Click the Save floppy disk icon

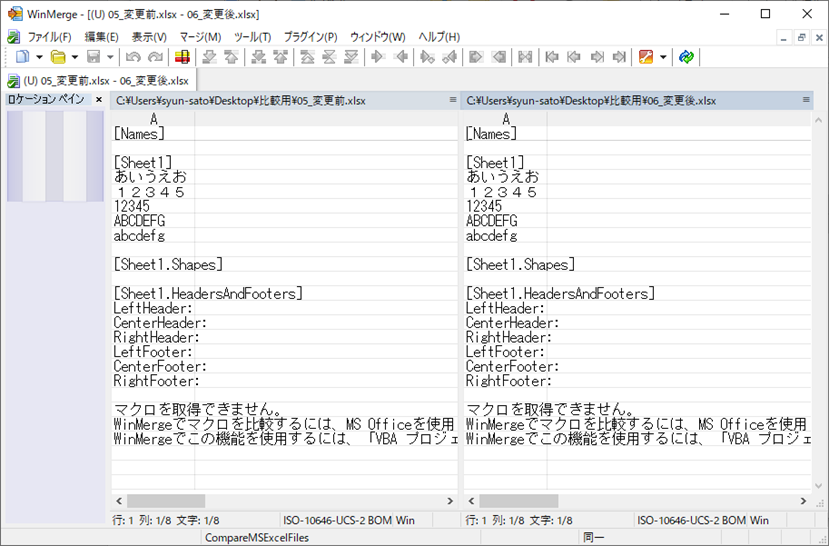click(x=94, y=57)
